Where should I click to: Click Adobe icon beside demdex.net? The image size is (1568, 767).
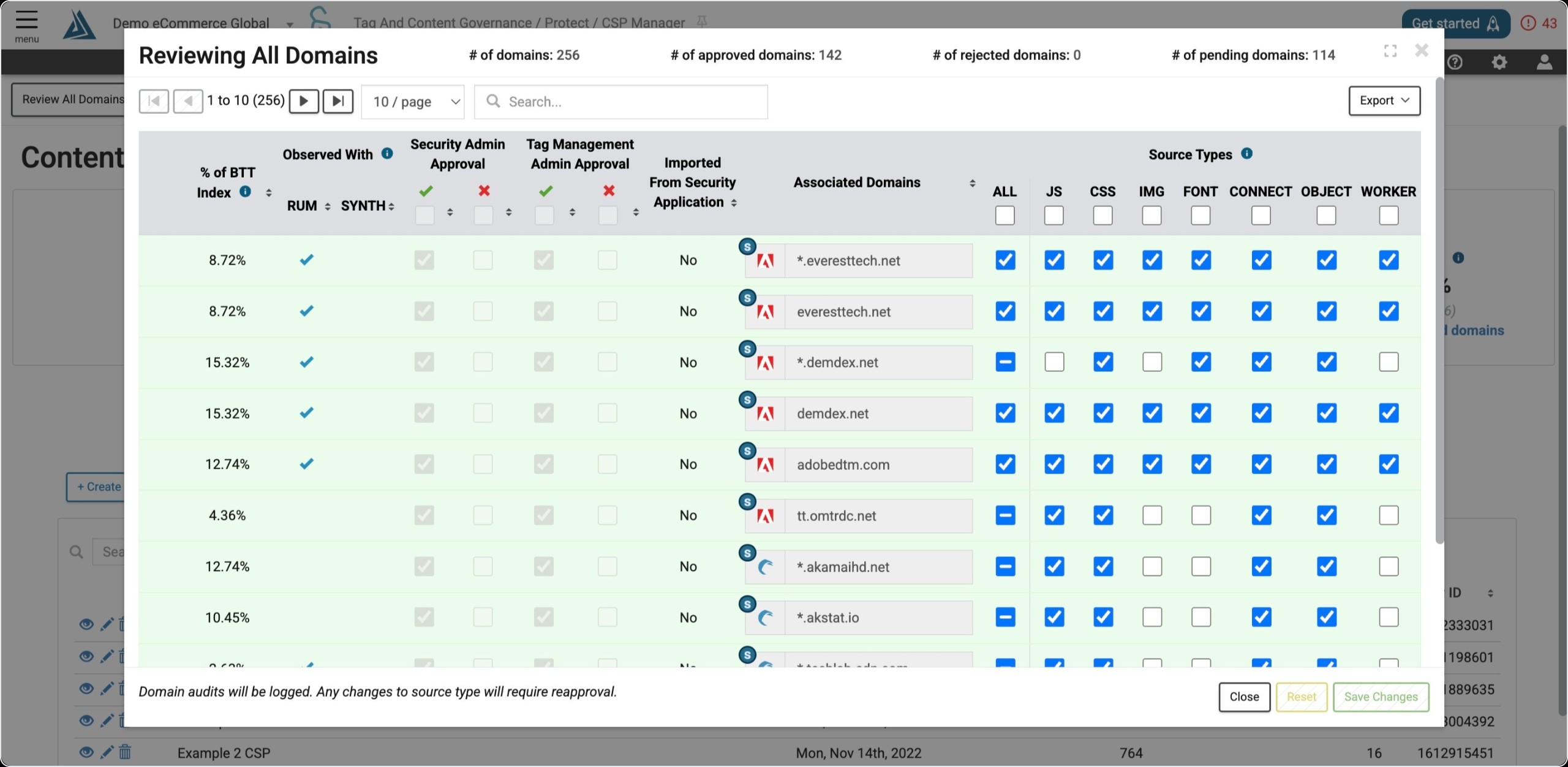tap(765, 414)
